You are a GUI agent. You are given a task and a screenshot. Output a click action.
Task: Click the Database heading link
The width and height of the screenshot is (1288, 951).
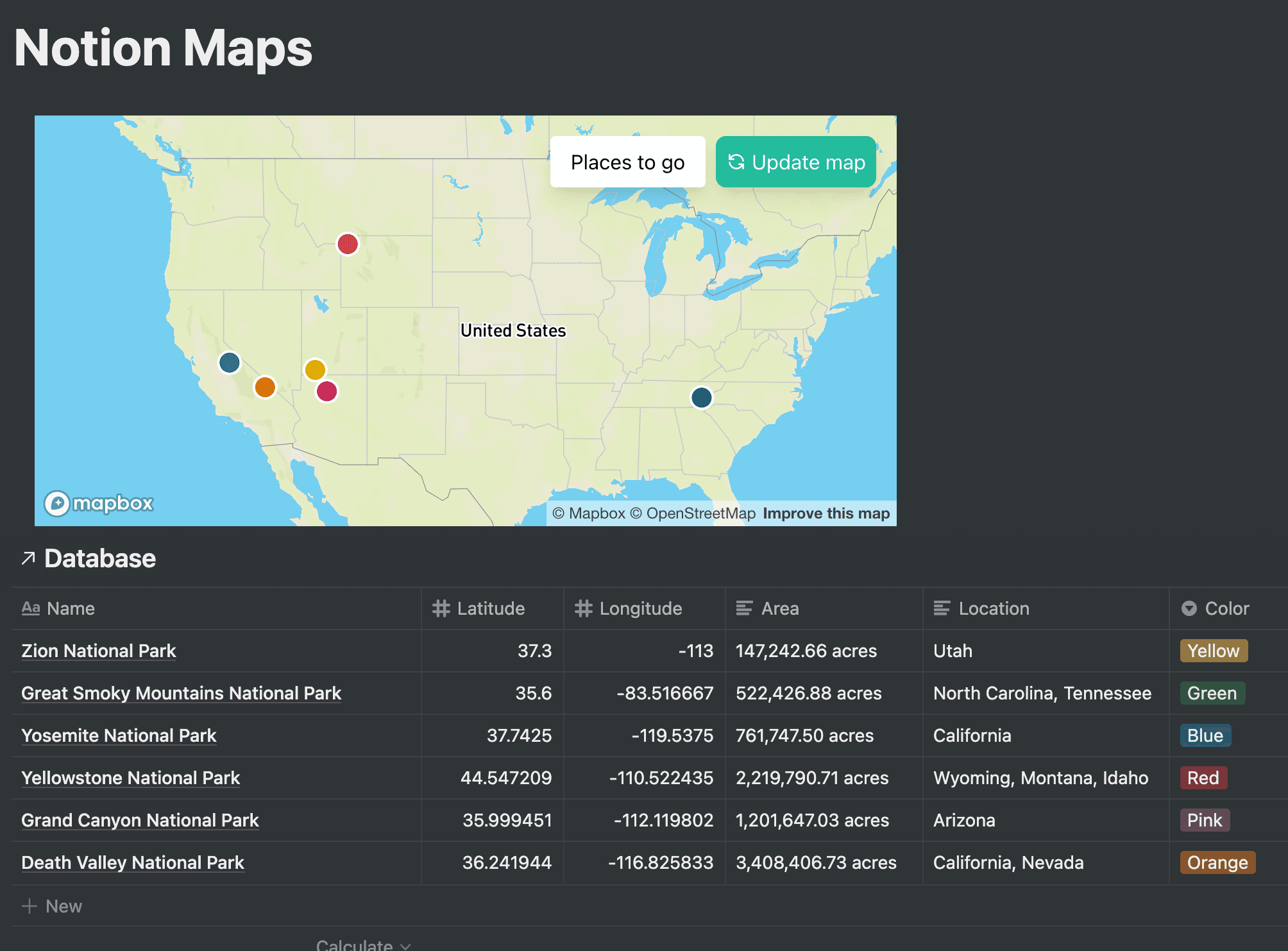pos(100,558)
